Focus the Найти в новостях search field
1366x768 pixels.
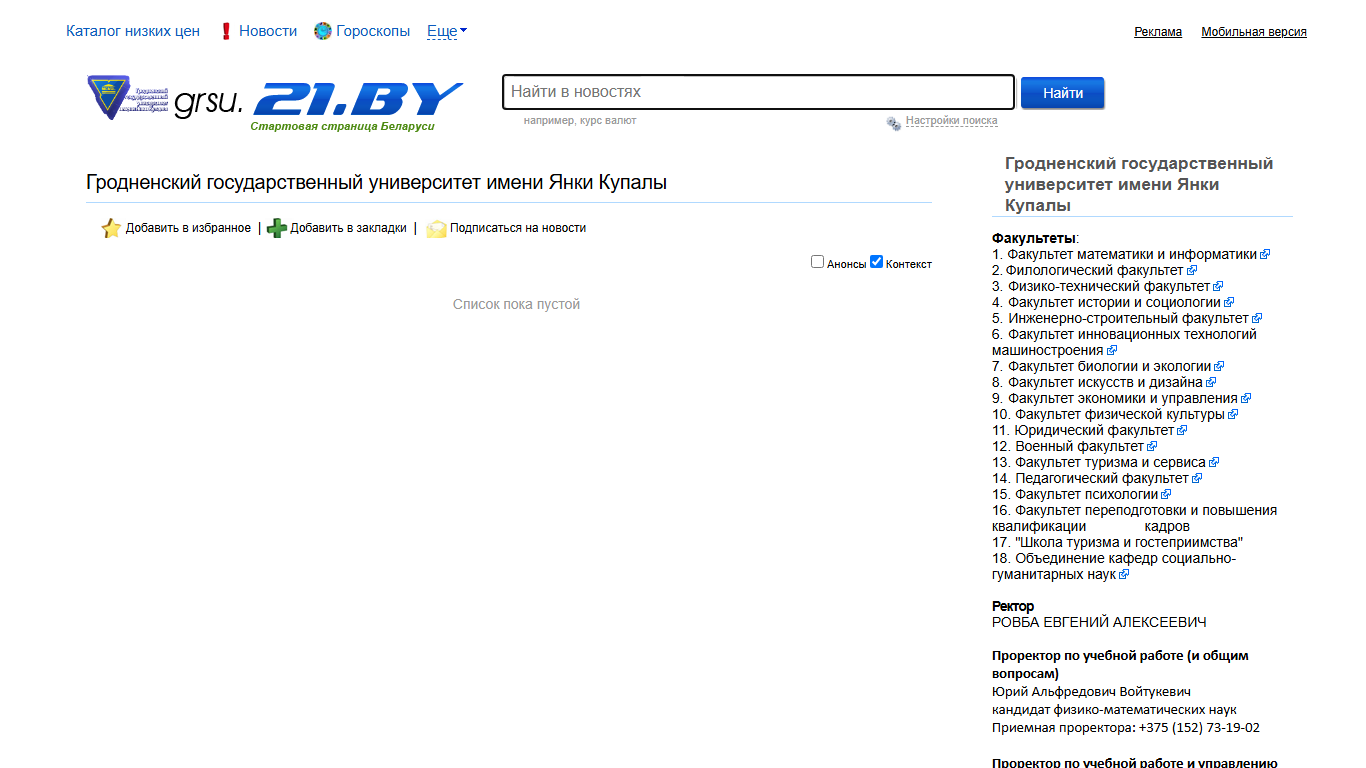pyautogui.click(x=758, y=92)
